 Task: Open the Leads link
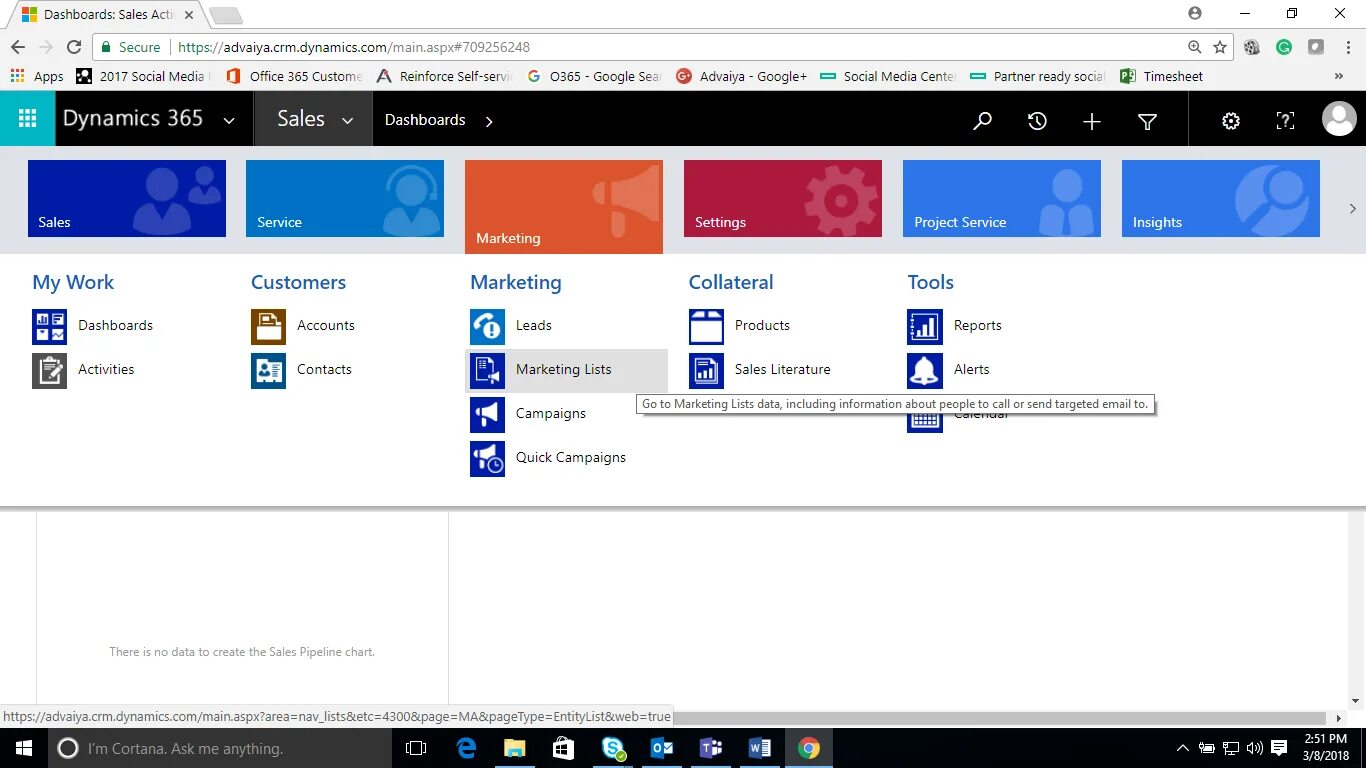click(x=534, y=325)
